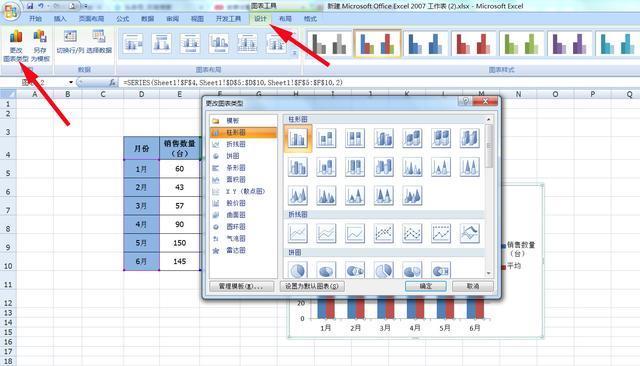The image size is (640, 366).
Task: Select line with markers subtype
Action: [x=383, y=234]
